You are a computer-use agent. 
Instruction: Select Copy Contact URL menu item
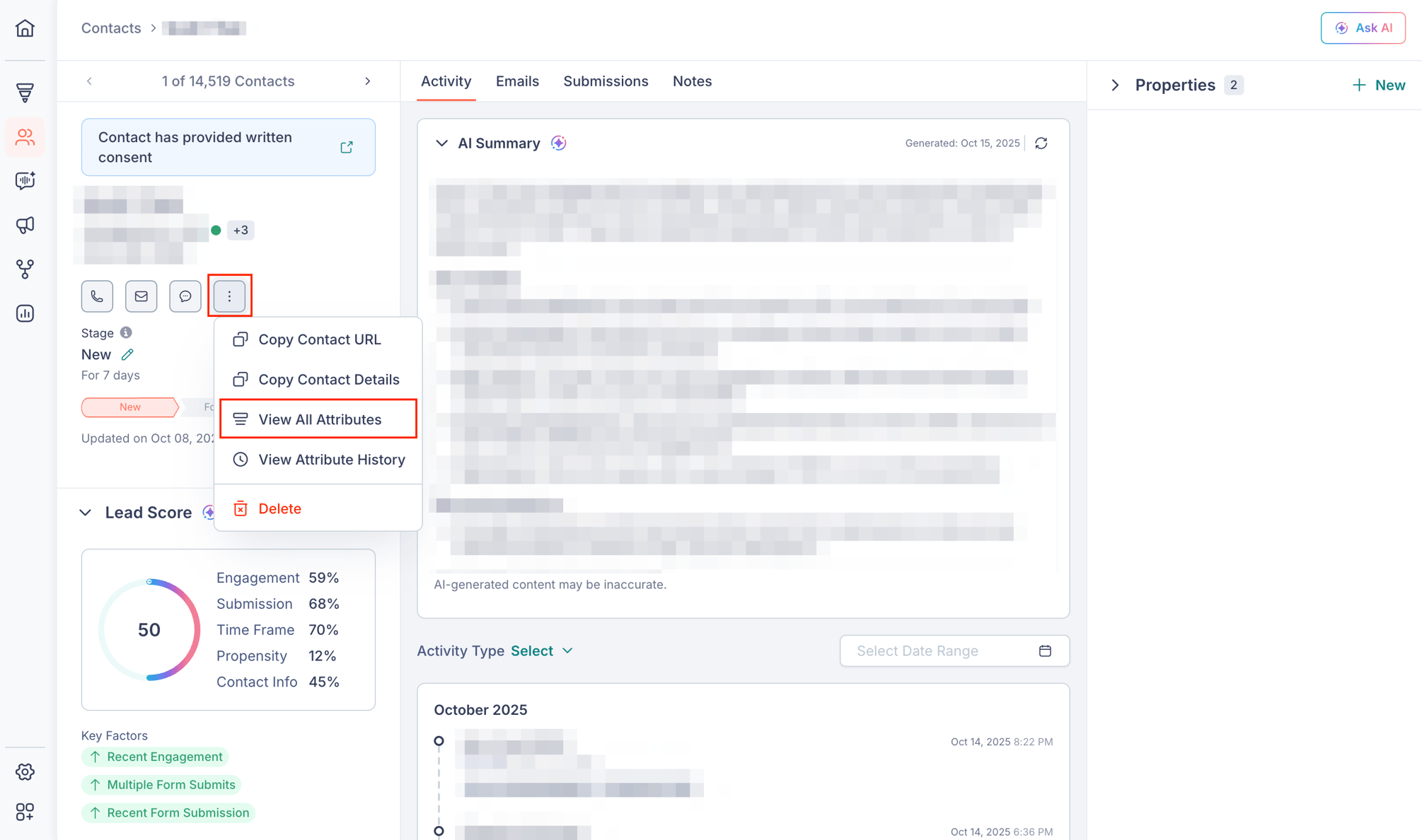tap(318, 339)
